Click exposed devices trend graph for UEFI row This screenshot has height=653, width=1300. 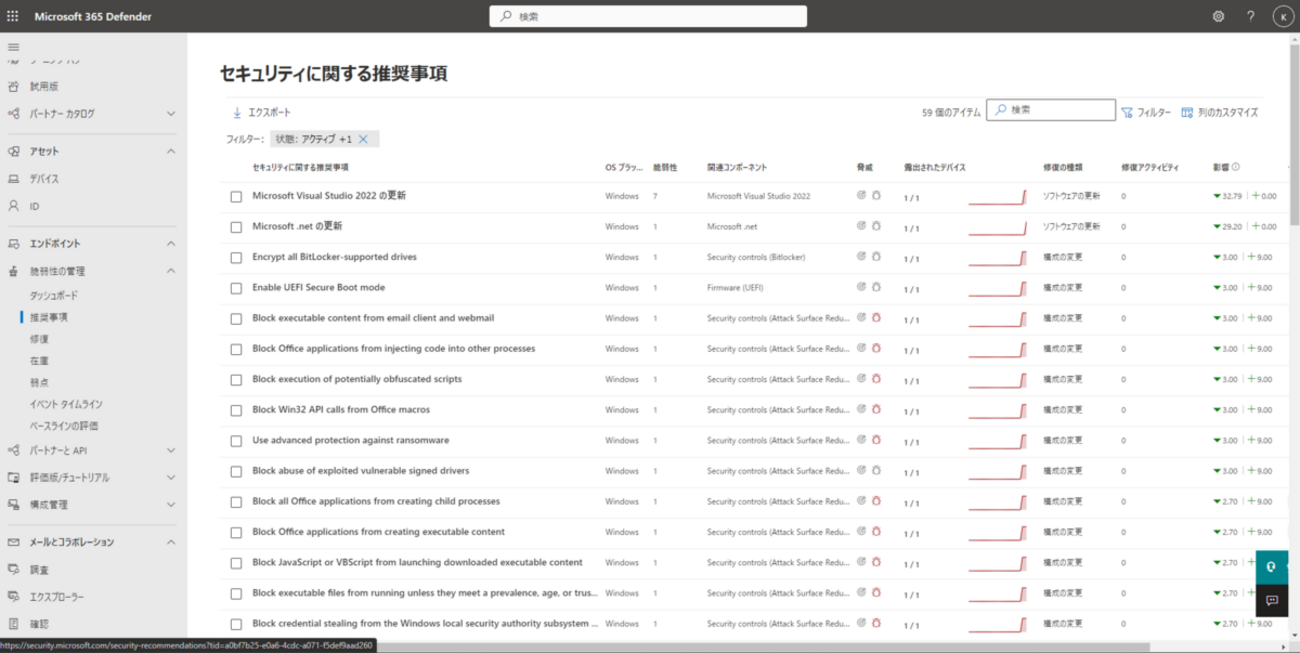(x=997, y=288)
